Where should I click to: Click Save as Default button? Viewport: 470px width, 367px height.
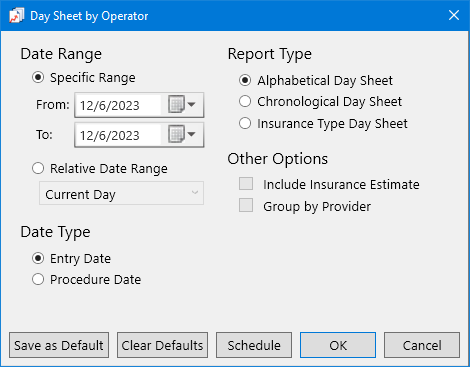point(59,345)
